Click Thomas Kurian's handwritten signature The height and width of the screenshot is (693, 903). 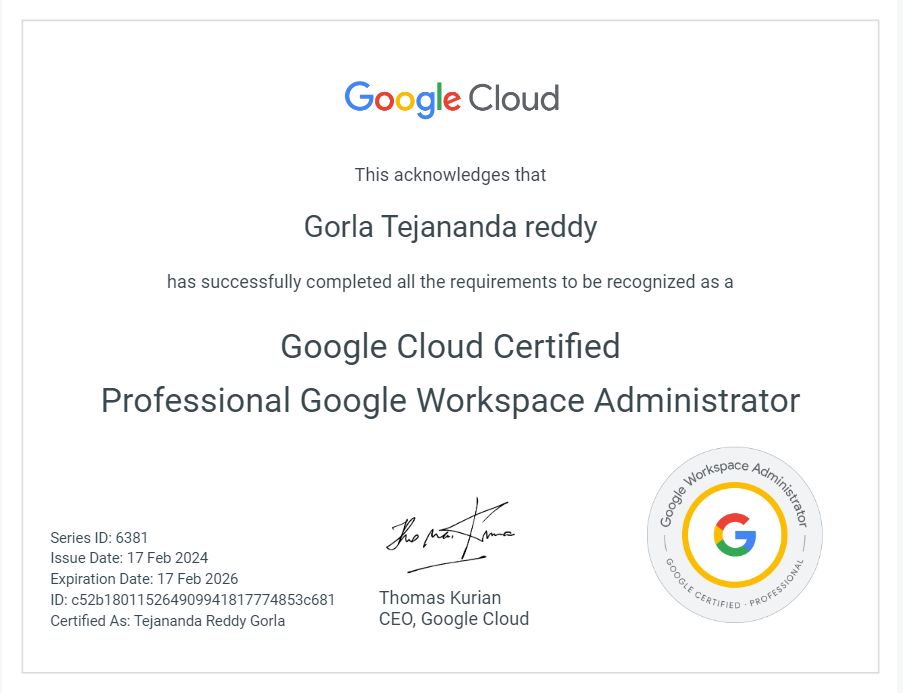tap(451, 536)
